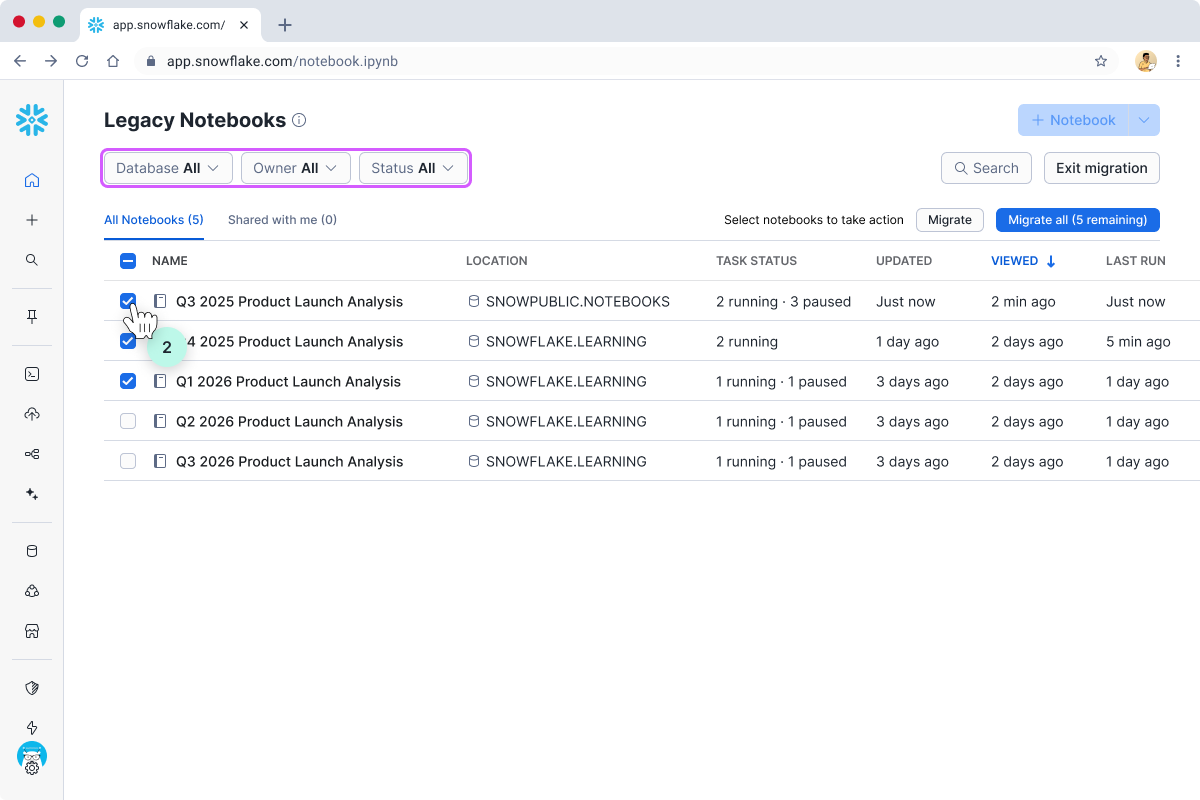Check the Q3 2026 Product Launch checkbox
The image size is (1200, 800).
(x=128, y=461)
